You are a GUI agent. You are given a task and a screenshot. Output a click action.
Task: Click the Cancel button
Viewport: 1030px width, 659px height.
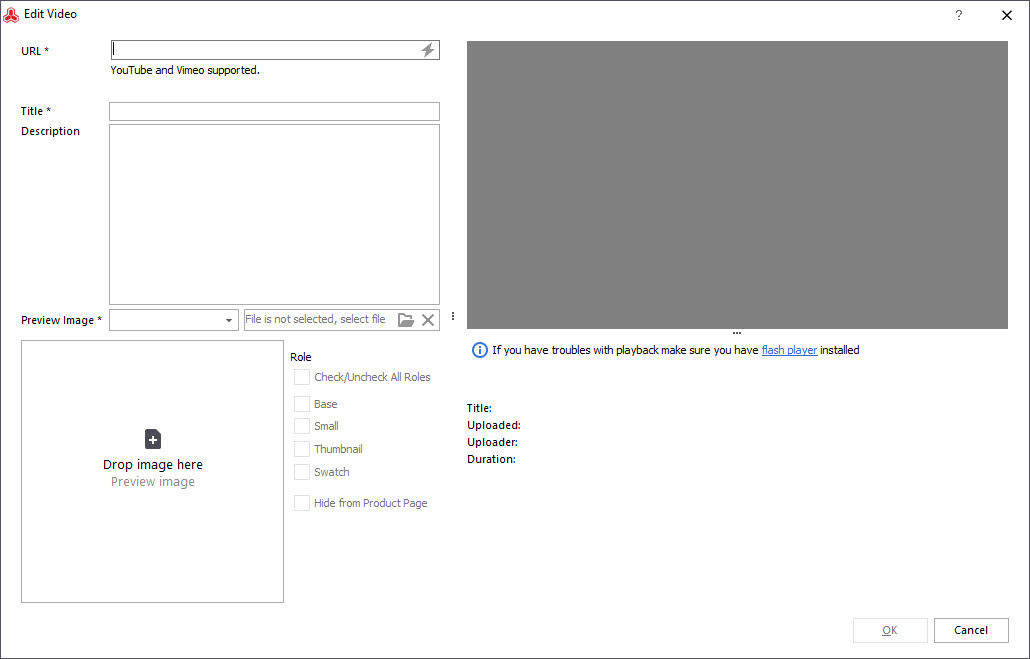[x=971, y=630]
